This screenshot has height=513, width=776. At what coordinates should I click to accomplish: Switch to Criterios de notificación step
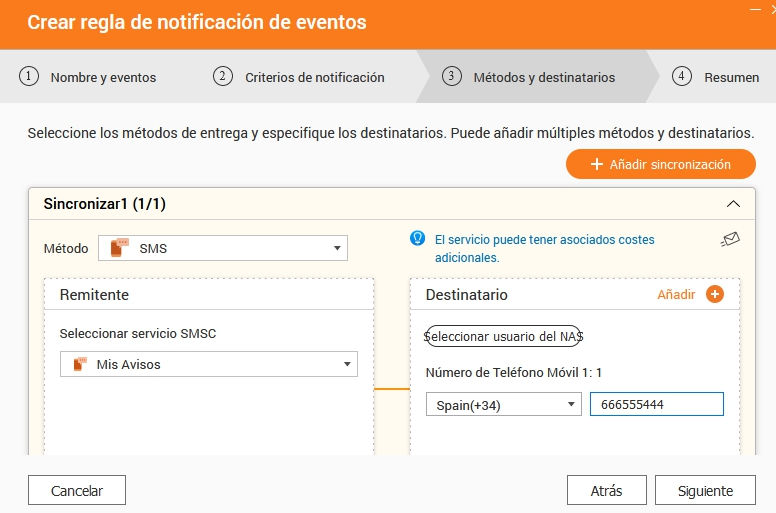301,77
